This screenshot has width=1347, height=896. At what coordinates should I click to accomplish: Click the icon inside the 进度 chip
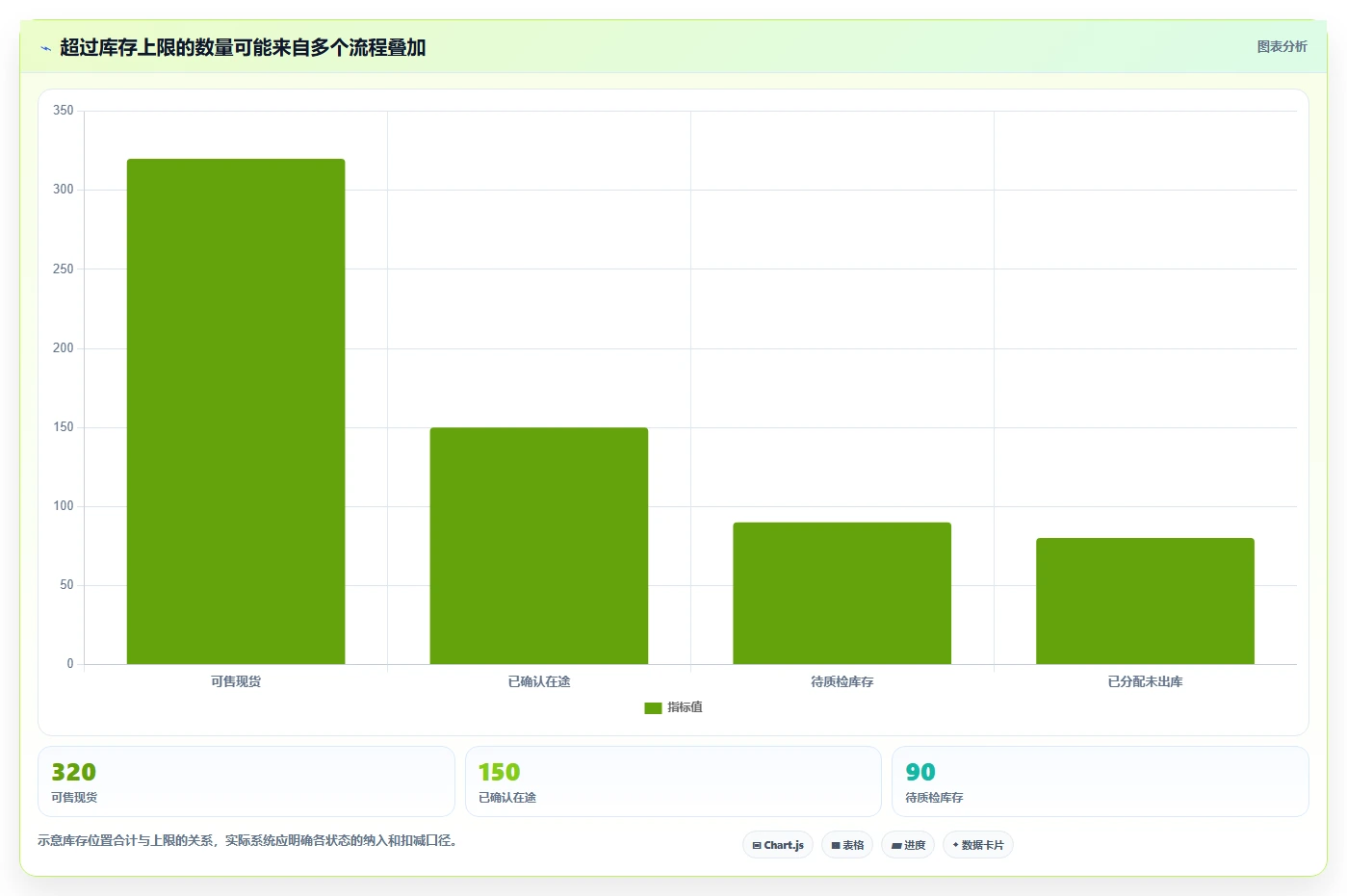[x=896, y=846]
